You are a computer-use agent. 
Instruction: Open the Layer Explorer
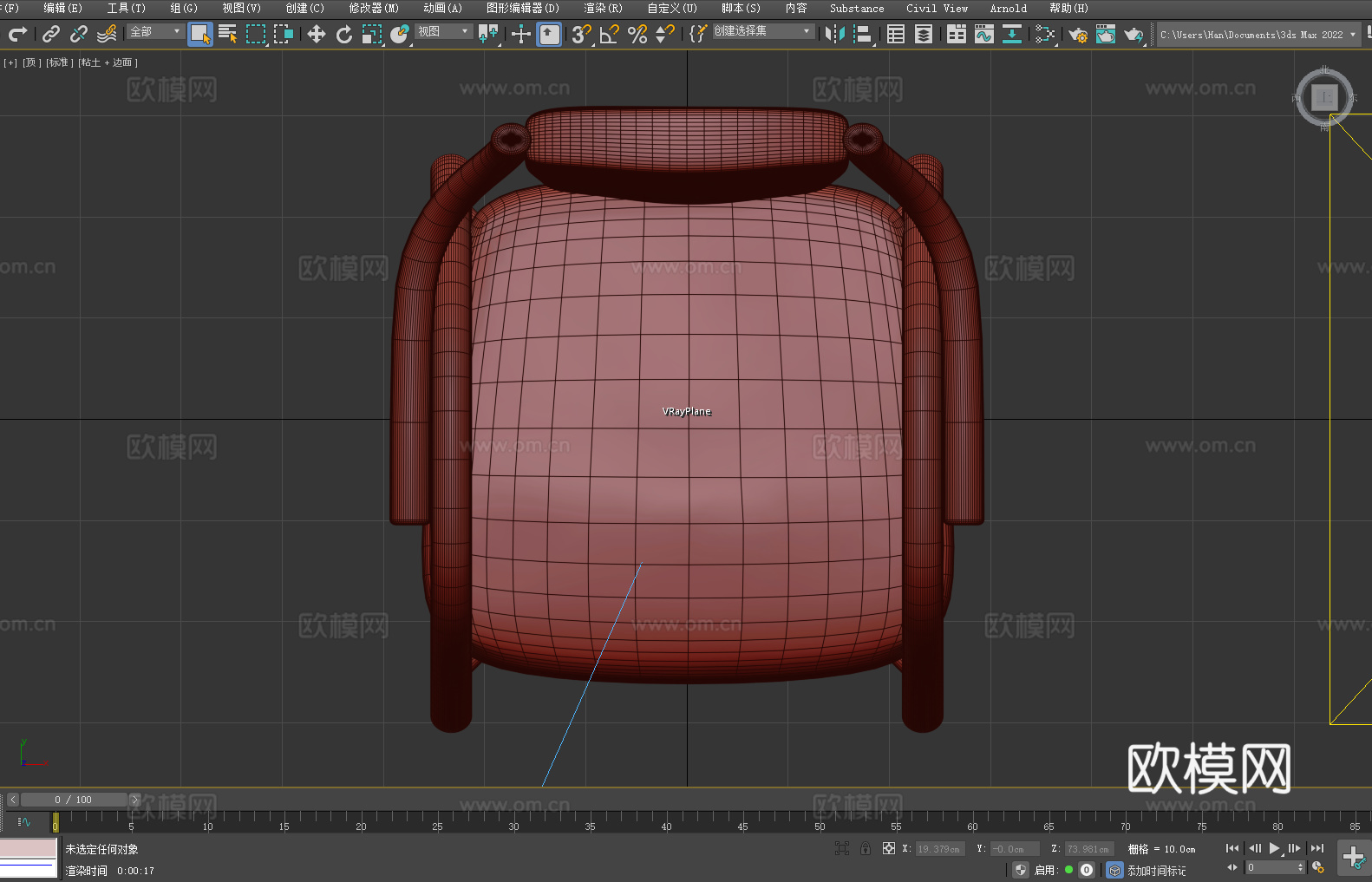[924, 34]
